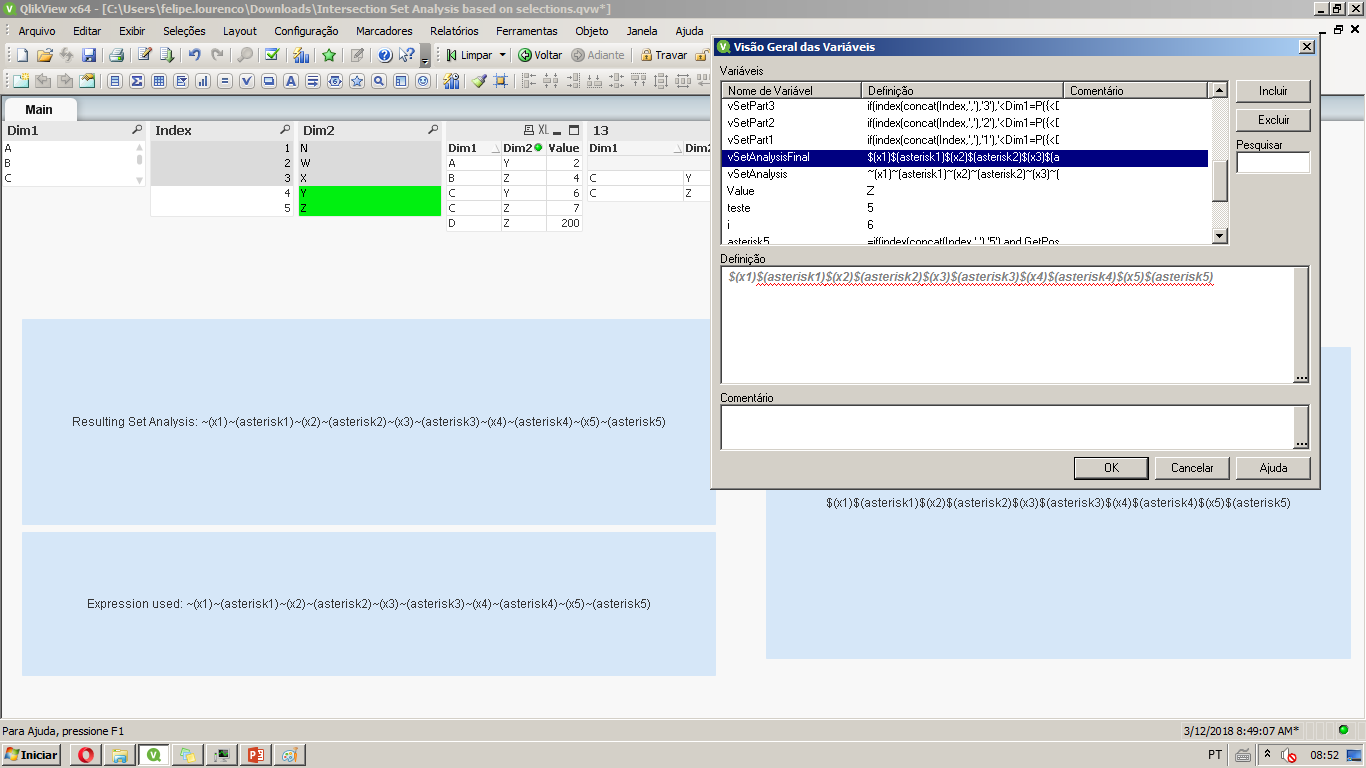Open the Marcadores menu
Screen dimensions: 1366x768
pyautogui.click(x=384, y=31)
